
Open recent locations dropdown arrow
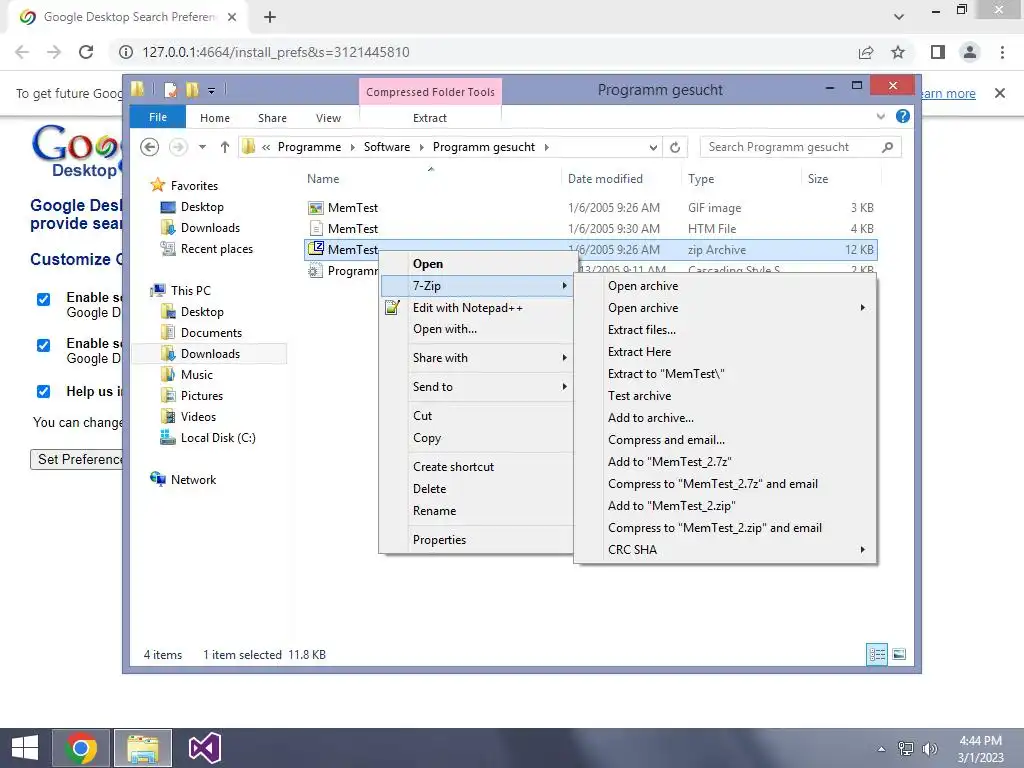(x=202, y=147)
